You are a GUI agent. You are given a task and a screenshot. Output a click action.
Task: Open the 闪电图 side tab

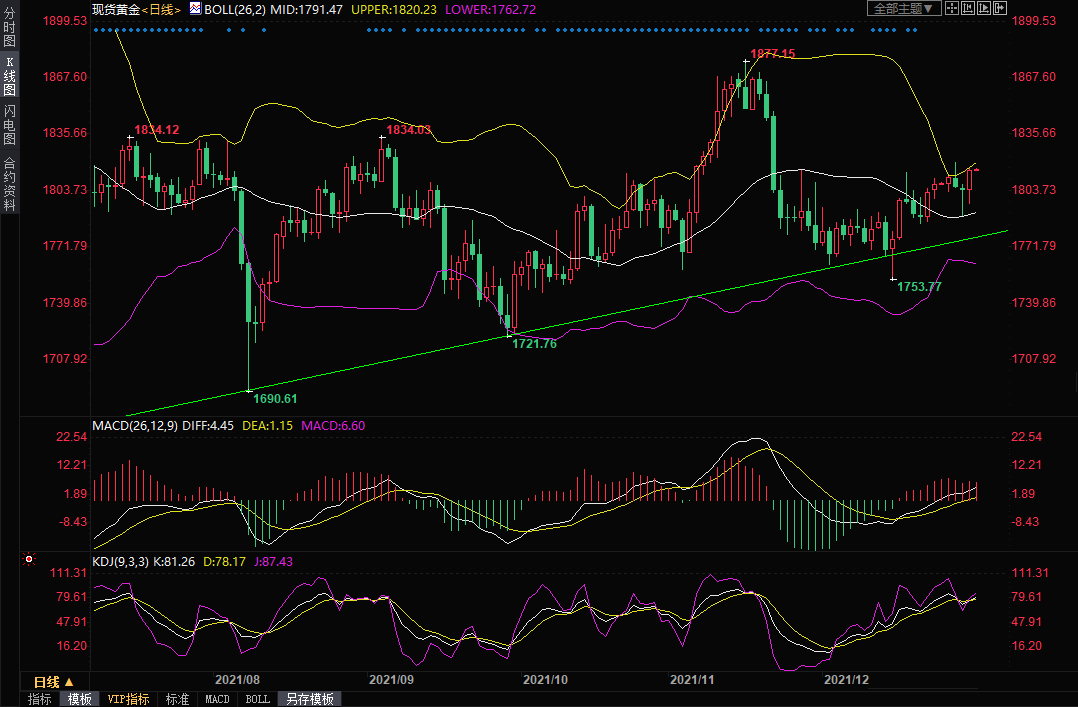10,125
